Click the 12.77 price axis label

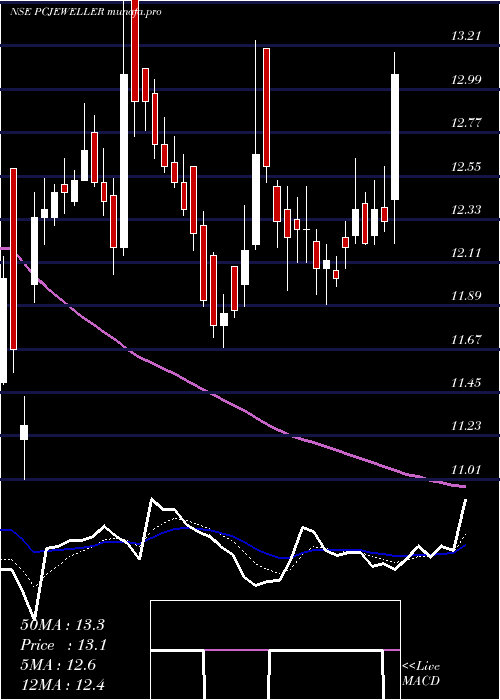pyautogui.click(x=466, y=123)
